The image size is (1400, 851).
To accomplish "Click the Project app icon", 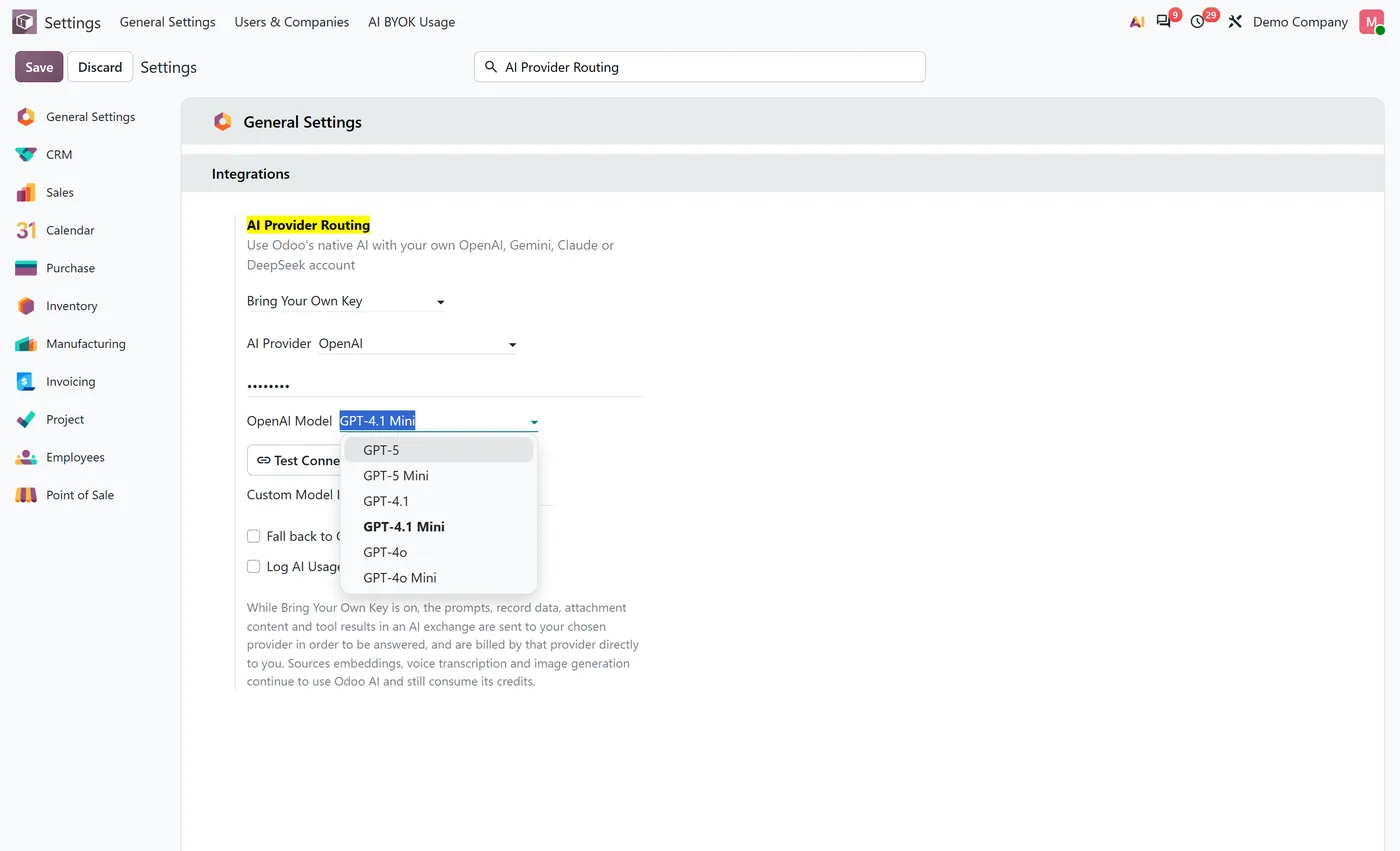I will (26, 420).
